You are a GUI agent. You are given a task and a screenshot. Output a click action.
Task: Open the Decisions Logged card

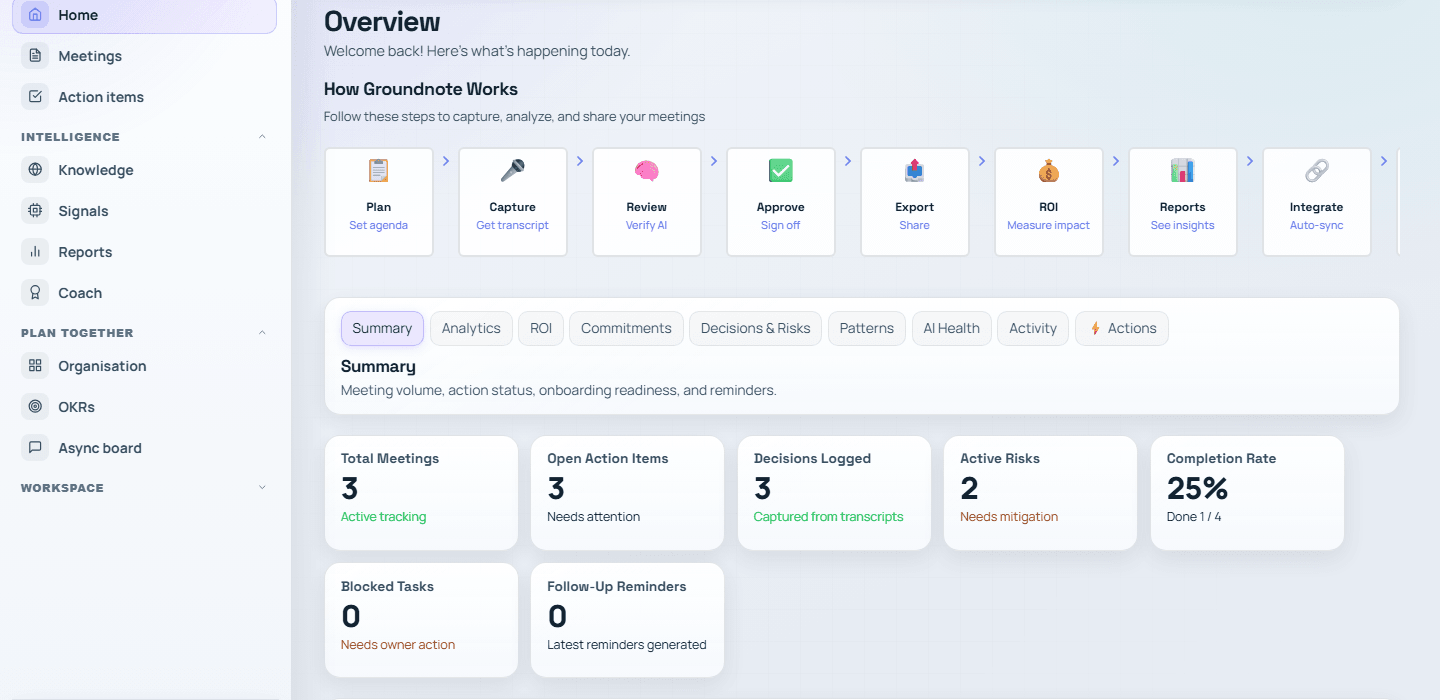point(834,493)
